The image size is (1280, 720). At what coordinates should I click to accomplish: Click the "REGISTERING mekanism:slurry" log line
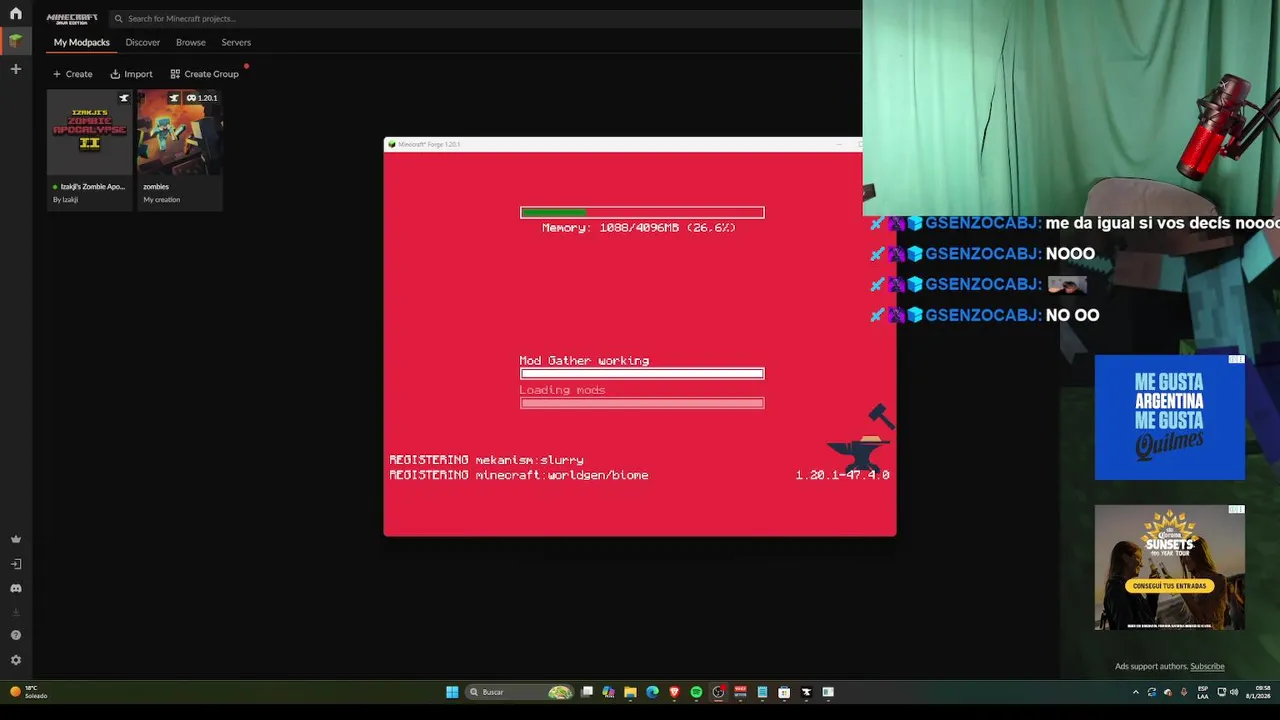486,460
